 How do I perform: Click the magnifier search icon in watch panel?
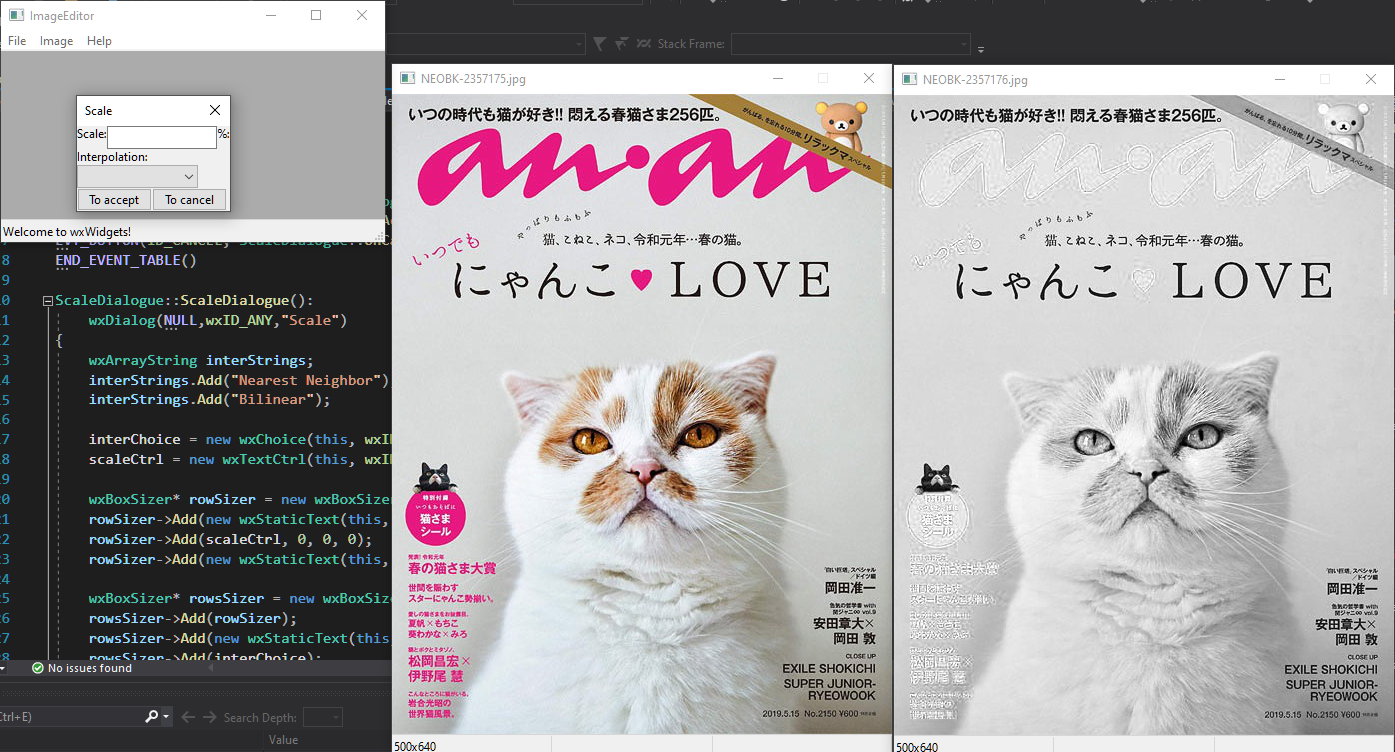(x=151, y=717)
